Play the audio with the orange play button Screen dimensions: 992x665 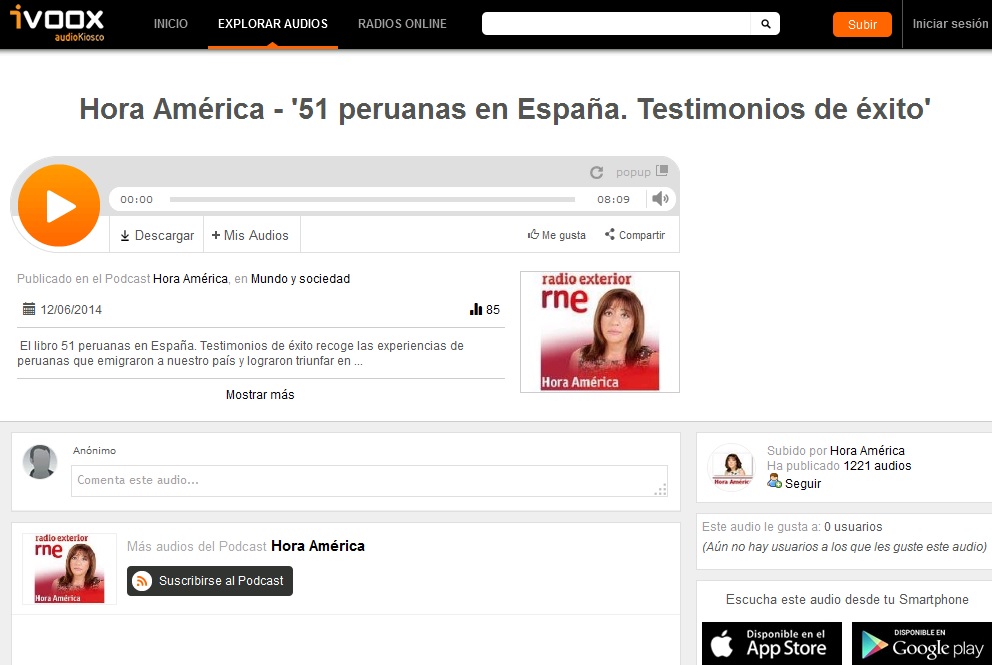tap(59, 206)
